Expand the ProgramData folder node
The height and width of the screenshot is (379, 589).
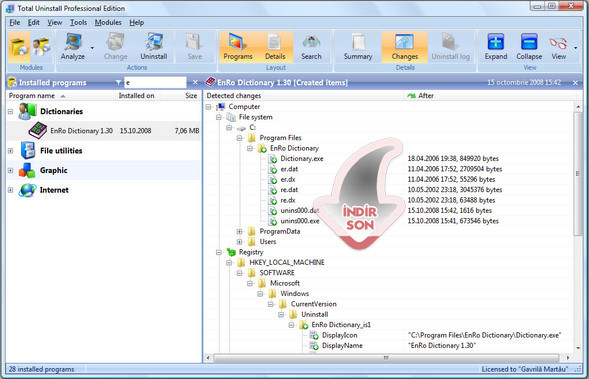(240, 231)
